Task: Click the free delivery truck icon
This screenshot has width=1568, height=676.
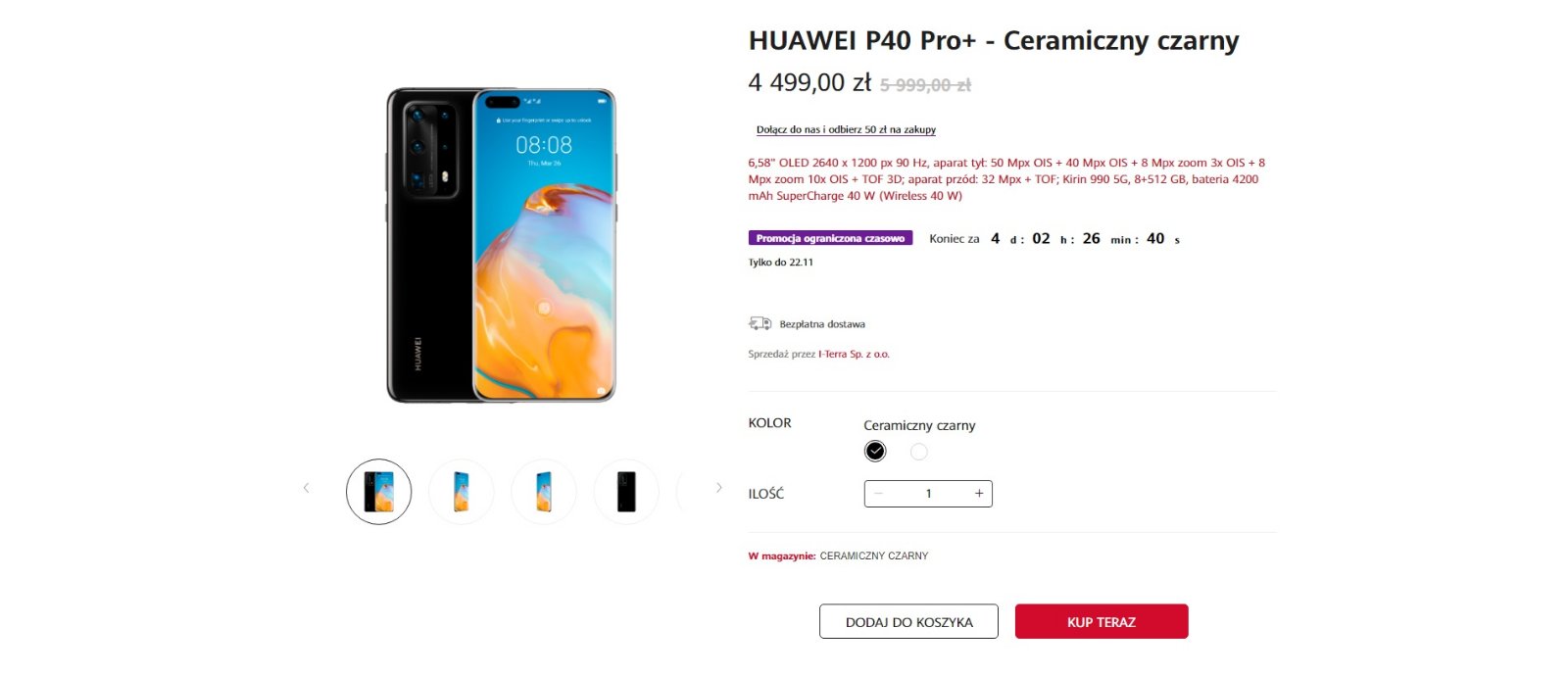Action: click(x=759, y=323)
